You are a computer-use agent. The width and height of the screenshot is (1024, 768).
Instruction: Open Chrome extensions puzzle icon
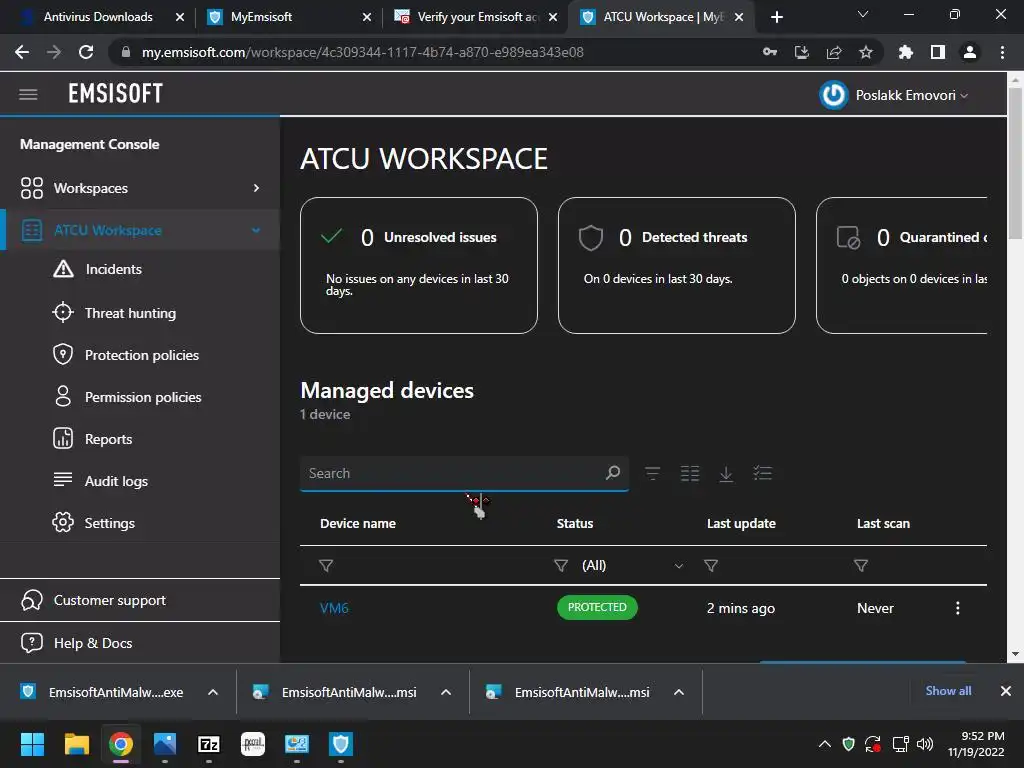(x=905, y=52)
